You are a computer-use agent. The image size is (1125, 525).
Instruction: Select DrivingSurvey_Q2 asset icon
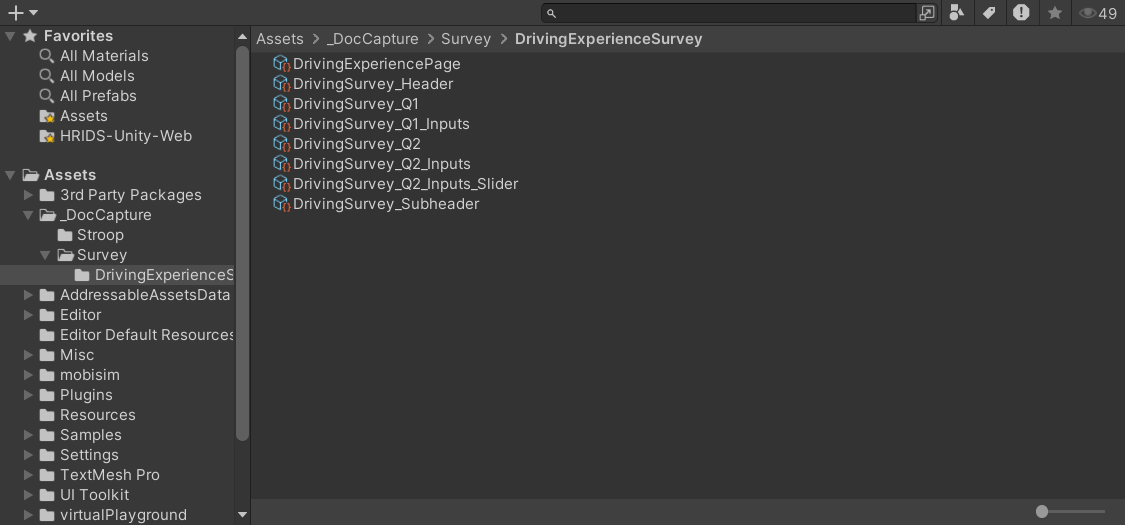click(x=282, y=145)
